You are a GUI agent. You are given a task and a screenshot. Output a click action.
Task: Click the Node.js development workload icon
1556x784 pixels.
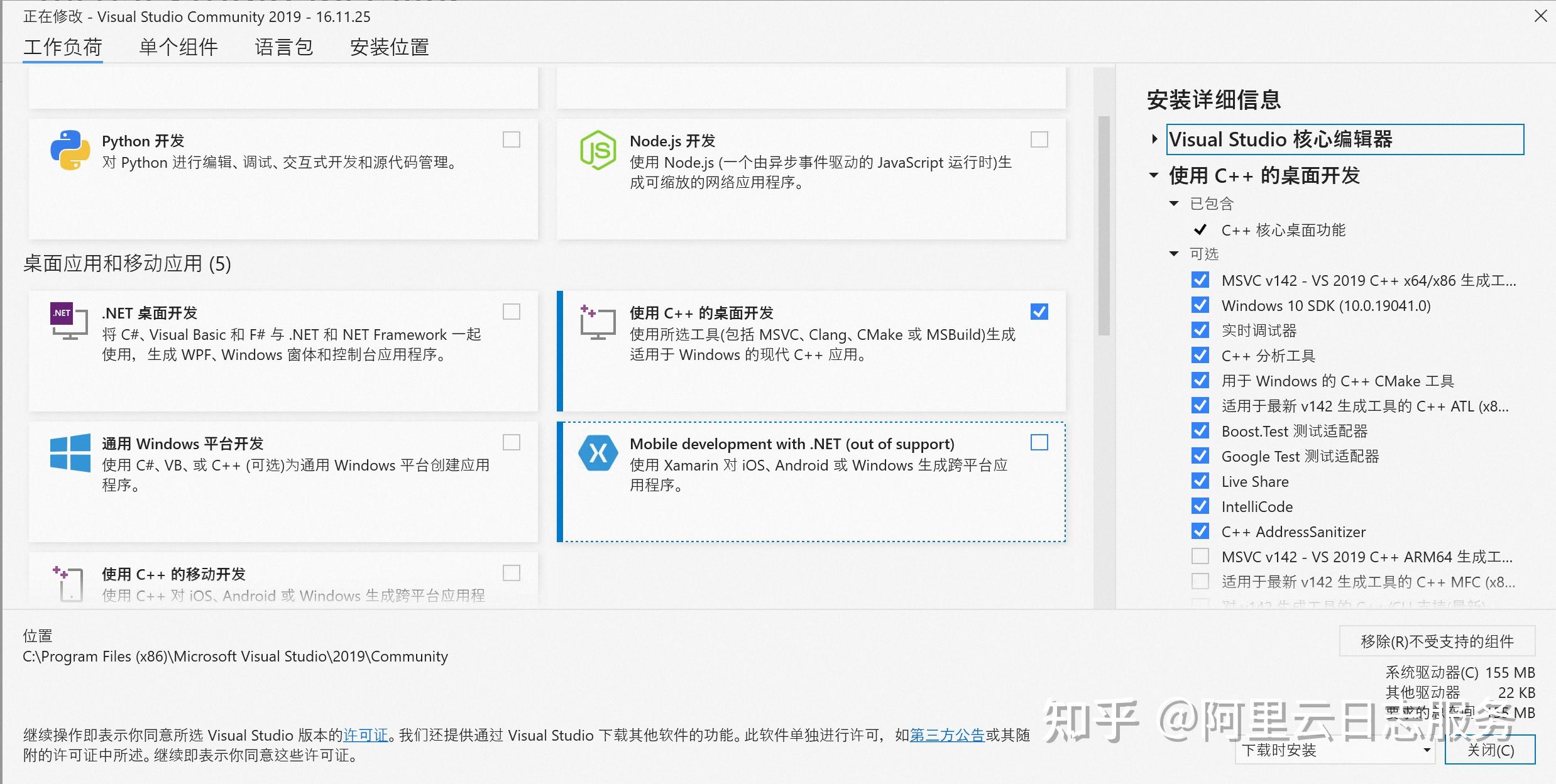pos(598,151)
